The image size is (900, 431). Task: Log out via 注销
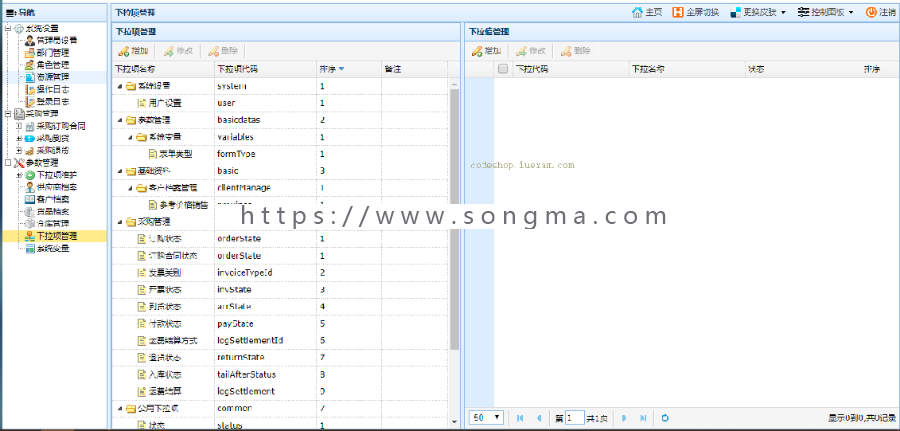(x=880, y=12)
